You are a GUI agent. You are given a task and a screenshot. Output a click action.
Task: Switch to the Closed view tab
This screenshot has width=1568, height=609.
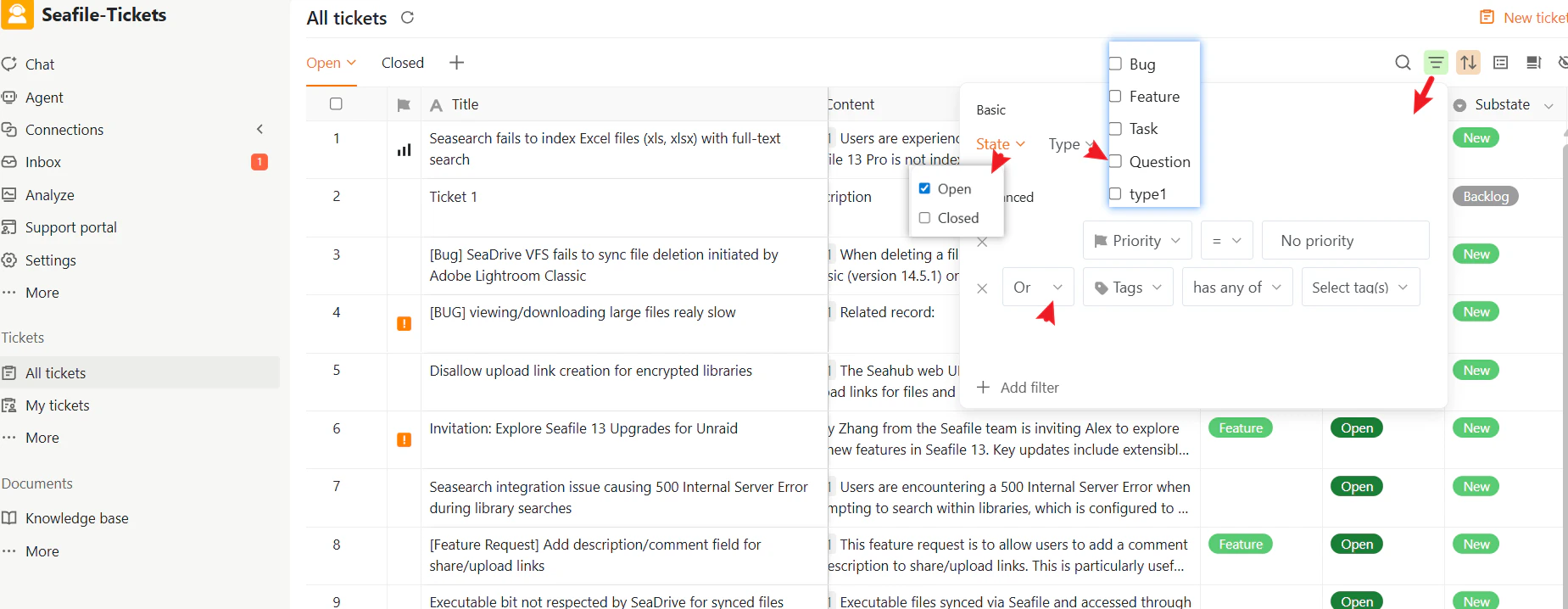coord(402,63)
